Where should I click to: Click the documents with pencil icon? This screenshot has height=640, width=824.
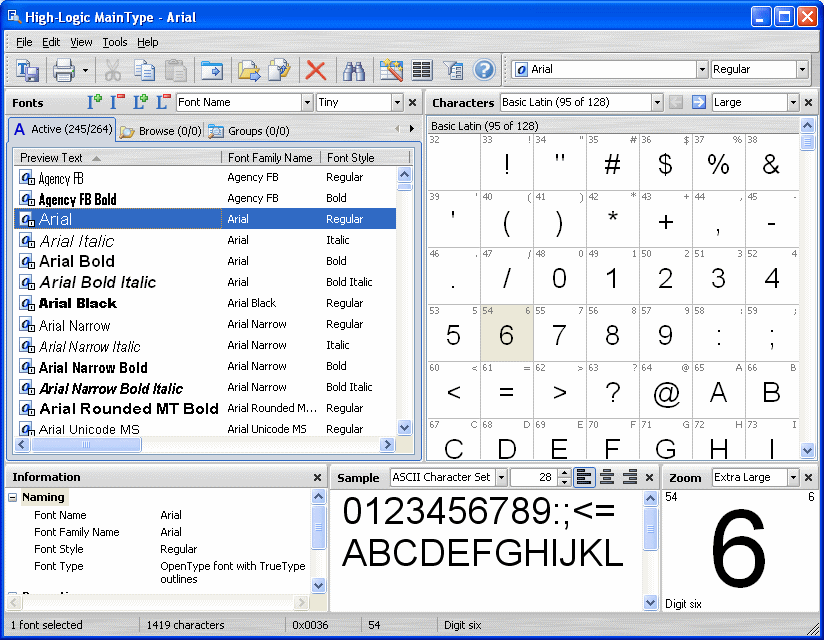[280, 70]
